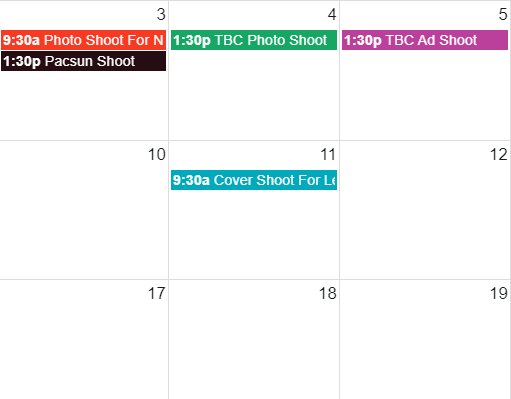Select day number 10
Image resolution: width=511 pixels, height=399 pixels.
[x=157, y=155]
